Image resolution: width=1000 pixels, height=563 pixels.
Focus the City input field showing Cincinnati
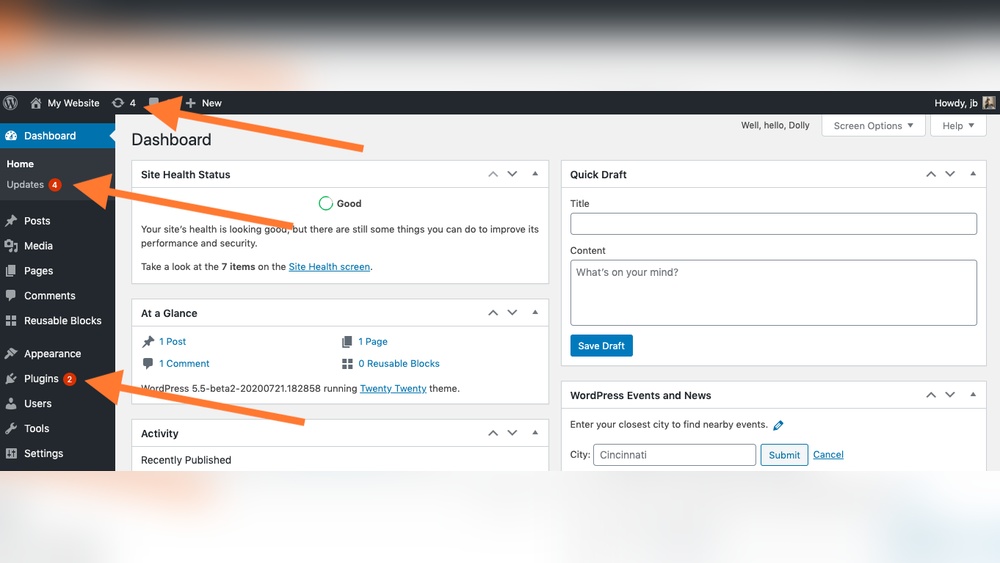click(x=674, y=455)
